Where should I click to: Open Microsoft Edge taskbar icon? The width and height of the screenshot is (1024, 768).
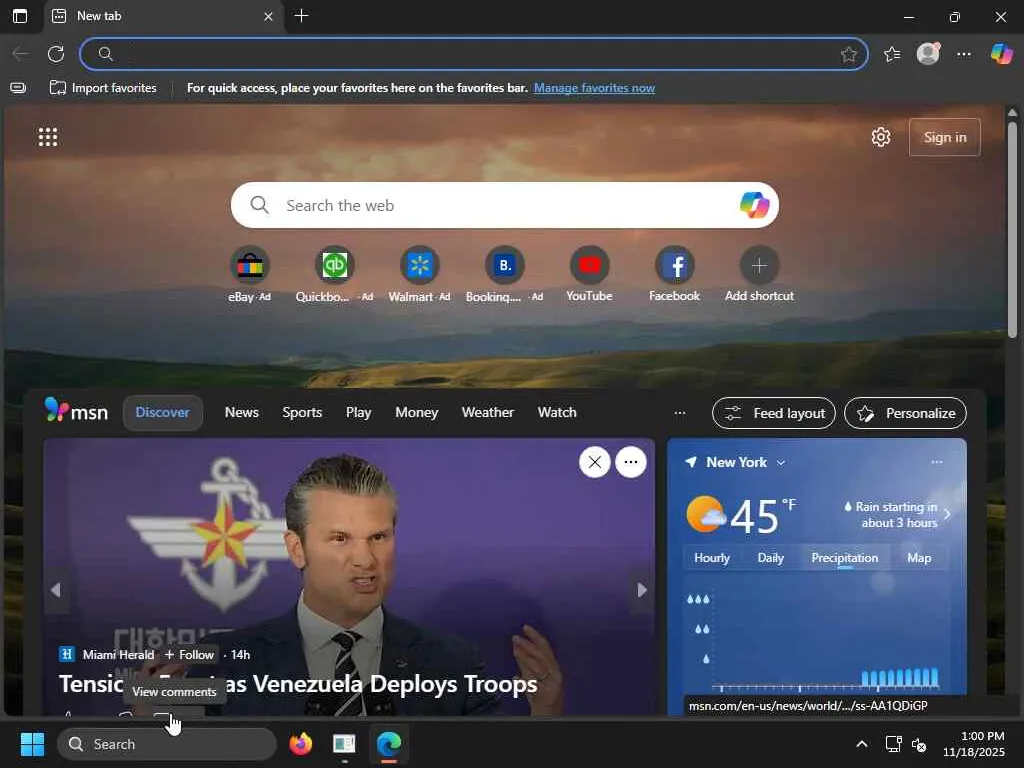[x=389, y=744]
